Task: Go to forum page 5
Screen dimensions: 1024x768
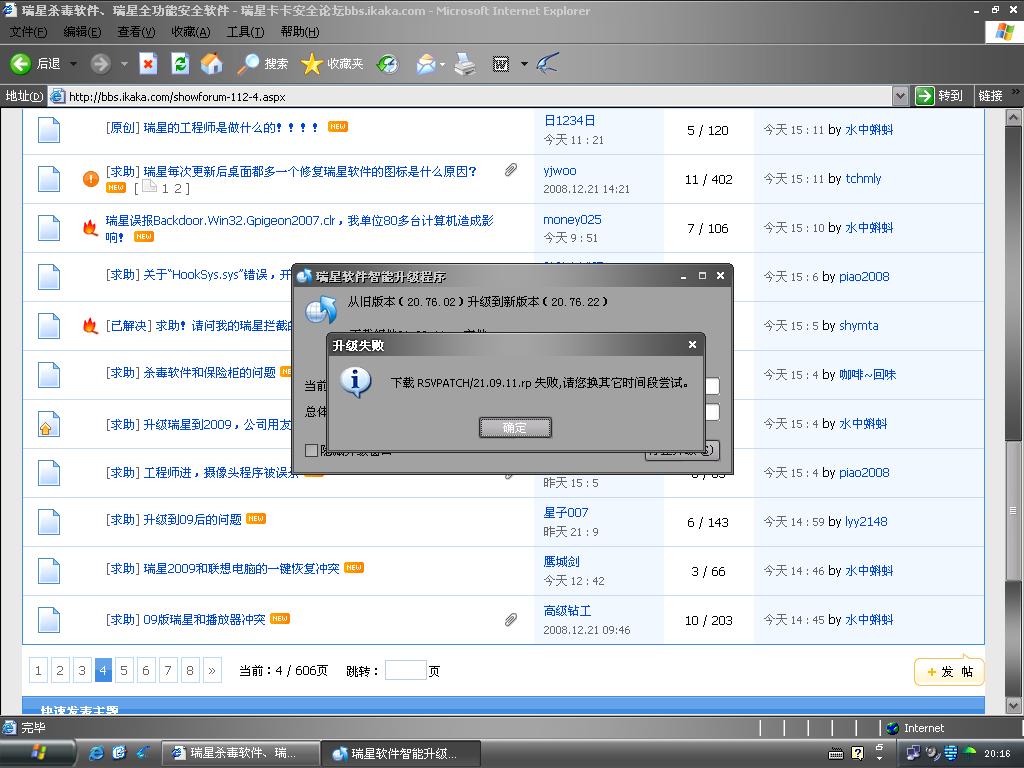Action: pyautogui.click(x=123, y=670)
